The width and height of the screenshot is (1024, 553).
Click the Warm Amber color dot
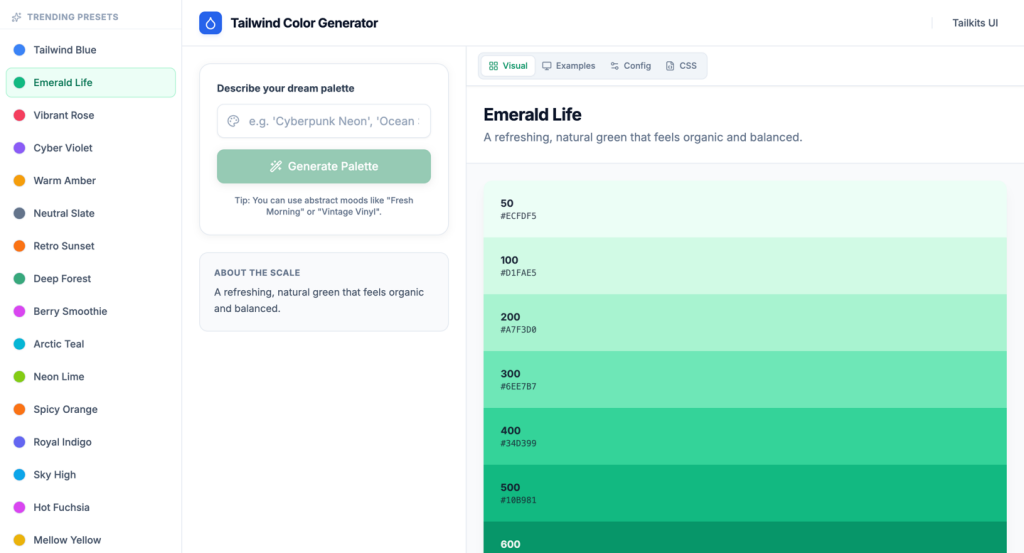point(19,181)
